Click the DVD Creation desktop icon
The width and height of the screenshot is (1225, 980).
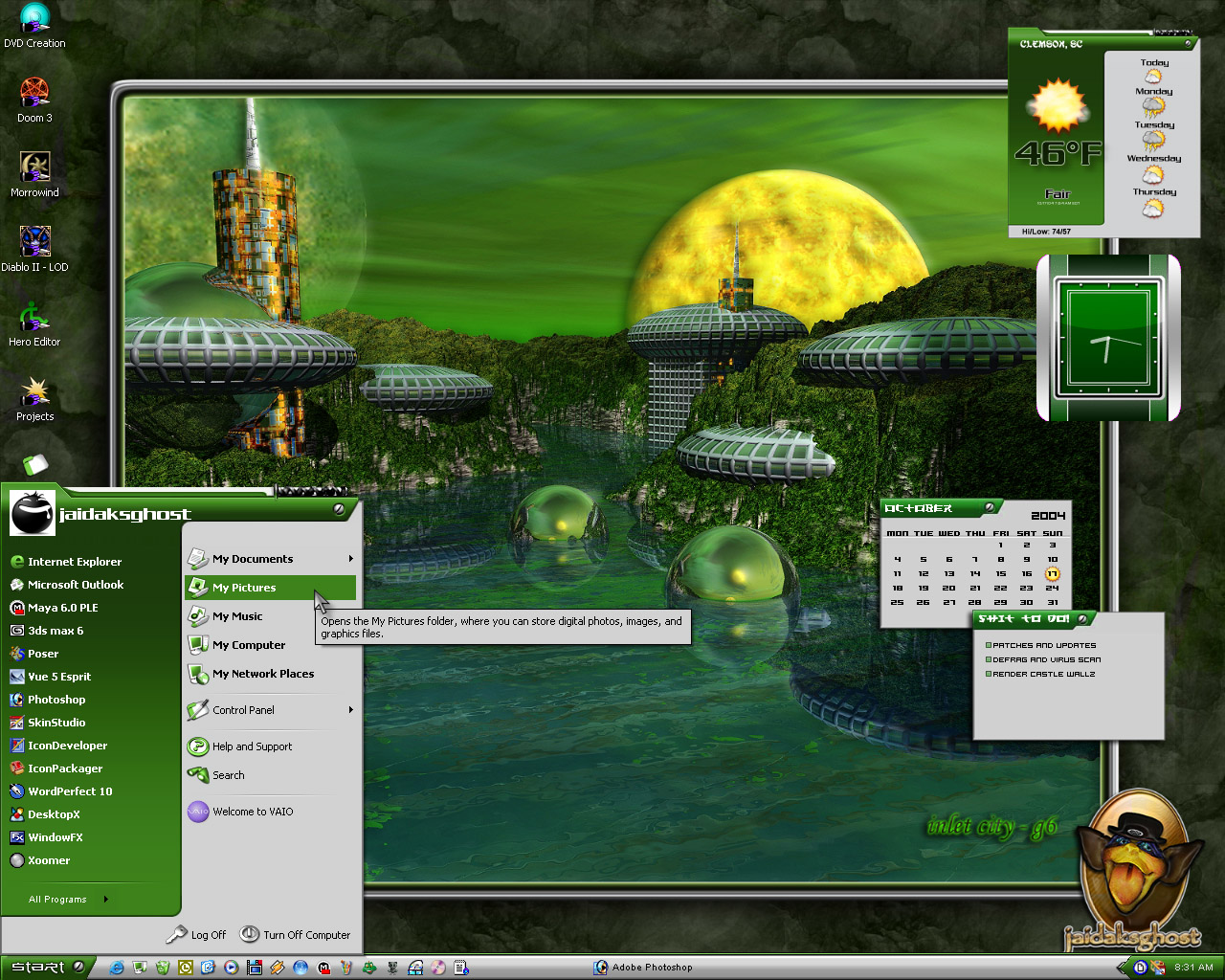34,26
